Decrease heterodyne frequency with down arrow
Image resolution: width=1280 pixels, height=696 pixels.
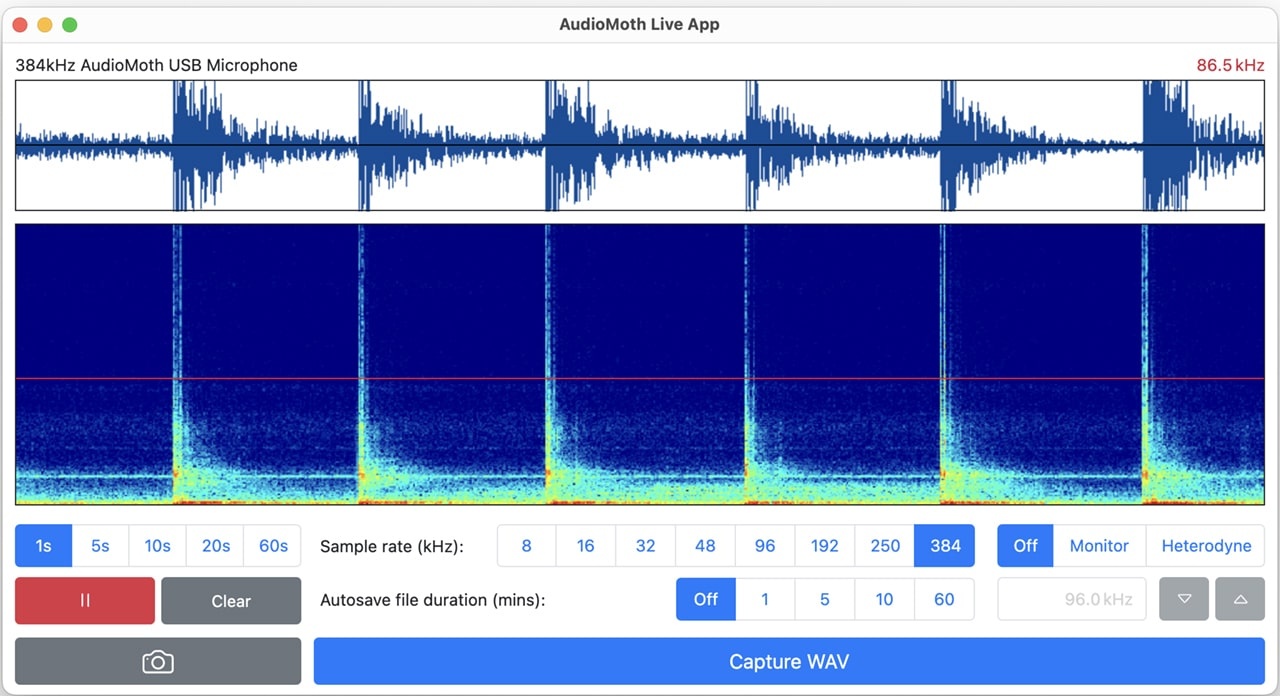click(x=1184, y=599)
